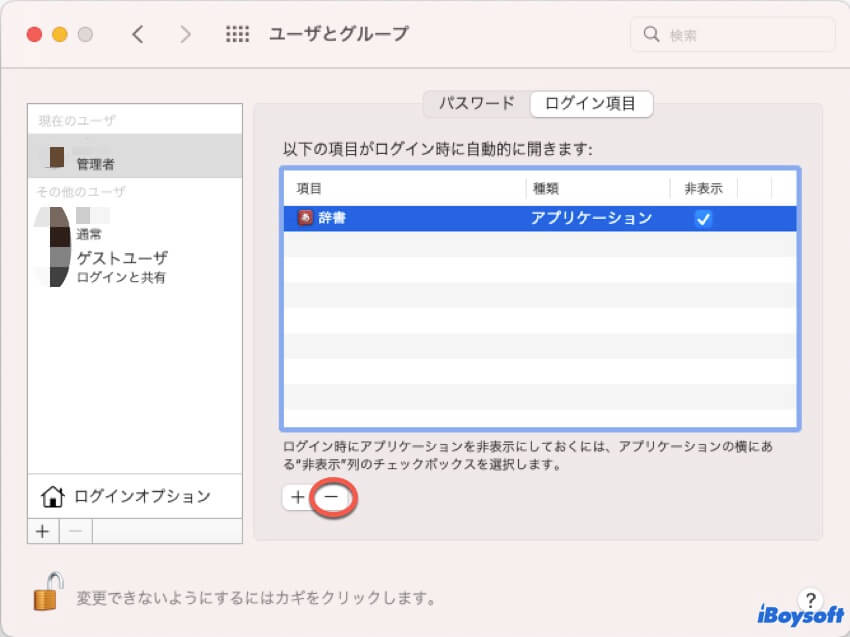Screen dimensions: 850x637
Task: Open help with the question mark button
Action: pos(811,598)
